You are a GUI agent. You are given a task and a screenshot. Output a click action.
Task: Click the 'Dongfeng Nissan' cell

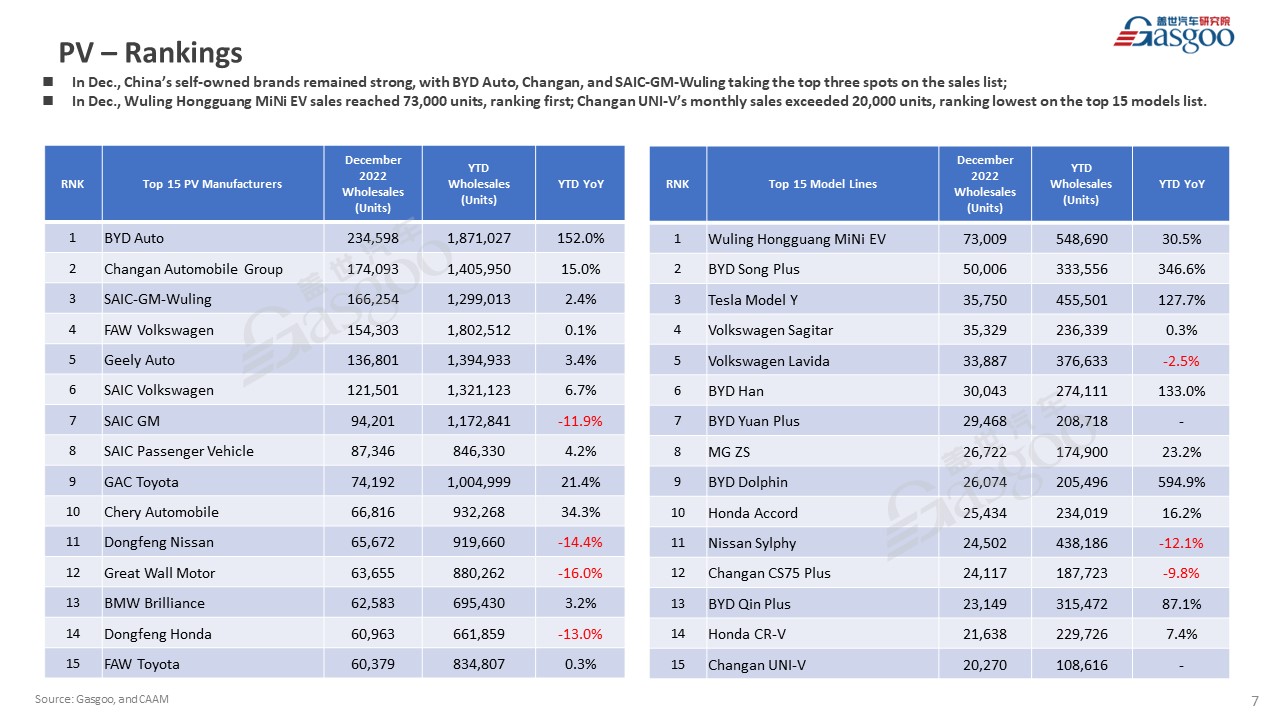pyautogui.click(x=212, y=542)
